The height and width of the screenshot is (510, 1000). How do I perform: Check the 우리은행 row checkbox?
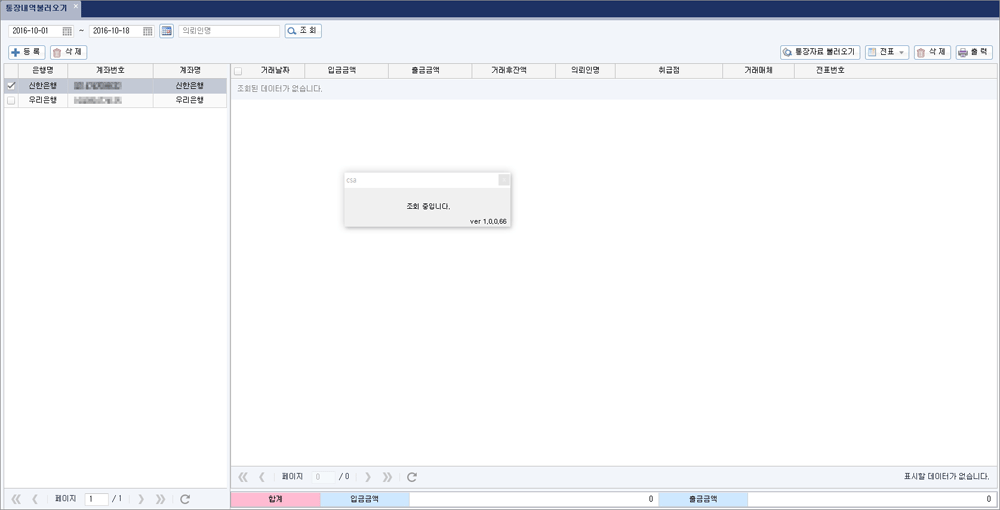[11, 101]
